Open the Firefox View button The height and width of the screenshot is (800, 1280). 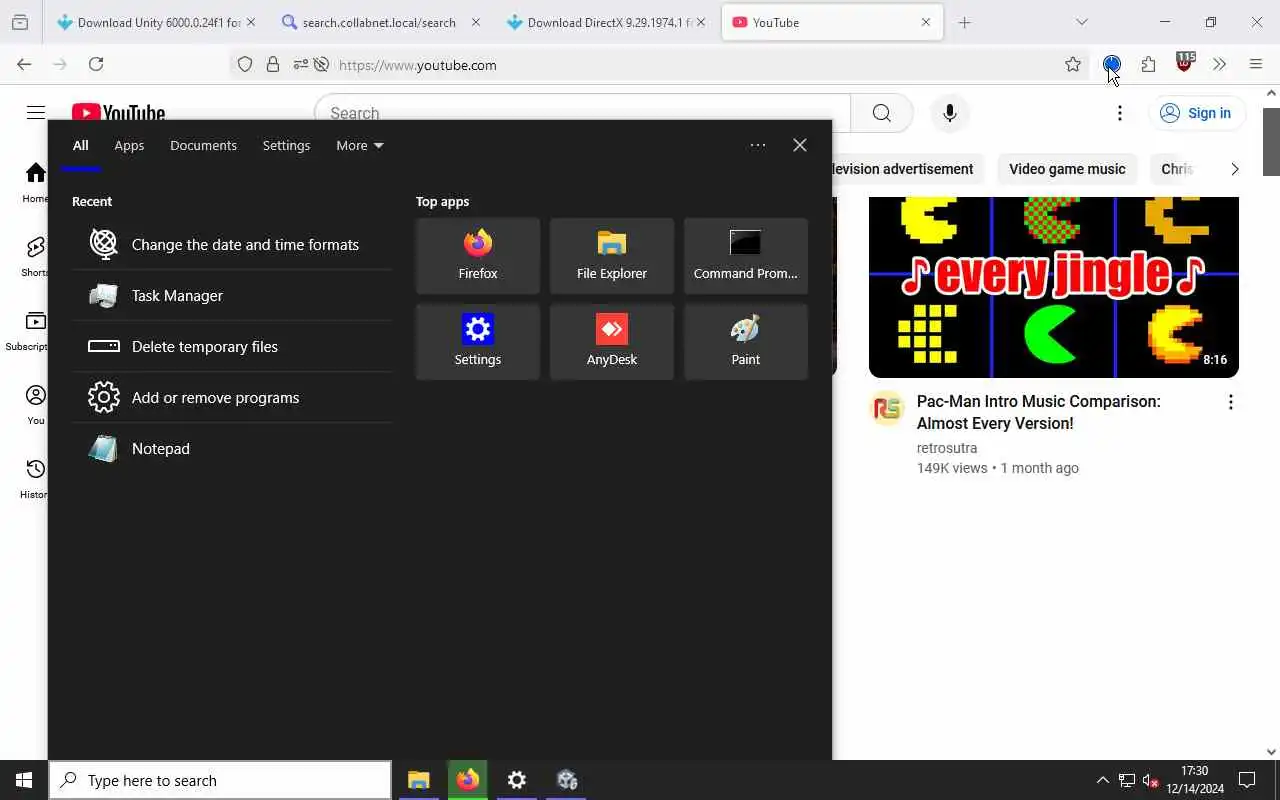coord(20,22)
